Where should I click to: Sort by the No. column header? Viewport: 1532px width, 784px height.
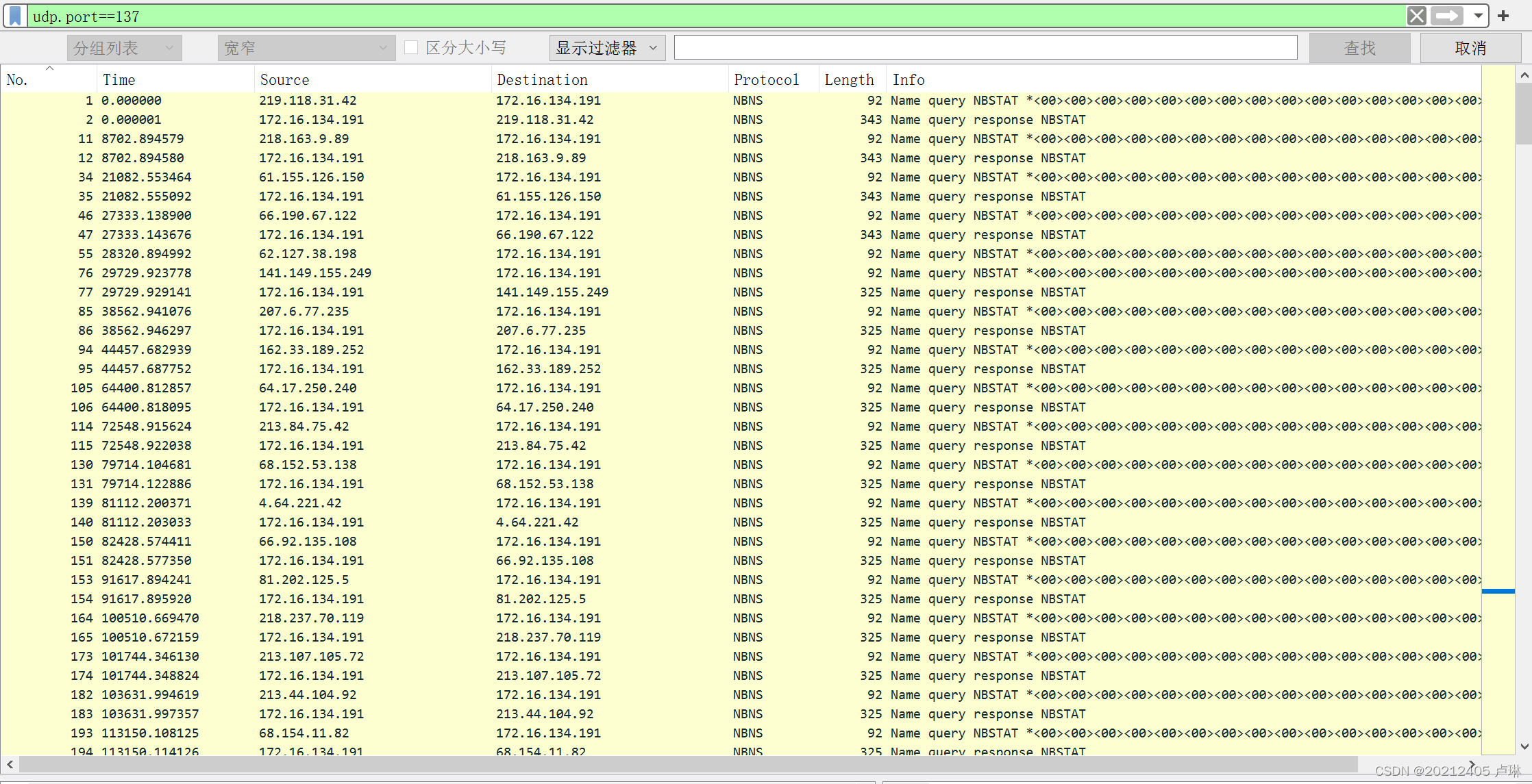point(48,79)
